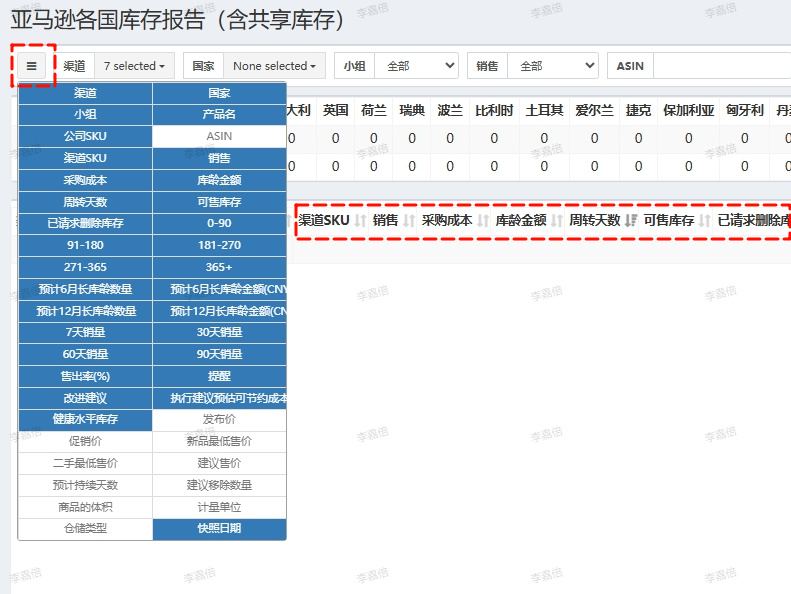Expand the 销售 全部 select box
This screenshot has width=791, height=594.
(x=553, y=66)
